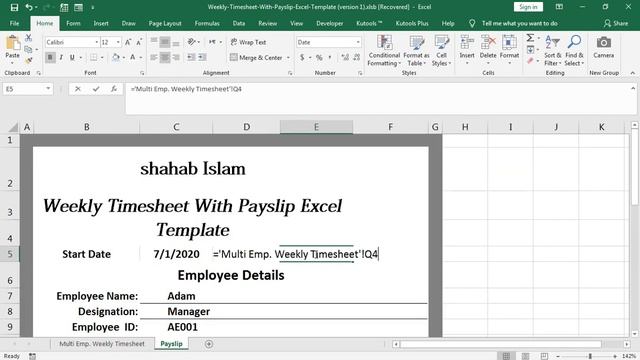This screenshot has height=360, width=640.
Task: Open the Multi Emp. Weekly Timesheet sheet tab
Action: pyautogui.click(x=102, y=344)
